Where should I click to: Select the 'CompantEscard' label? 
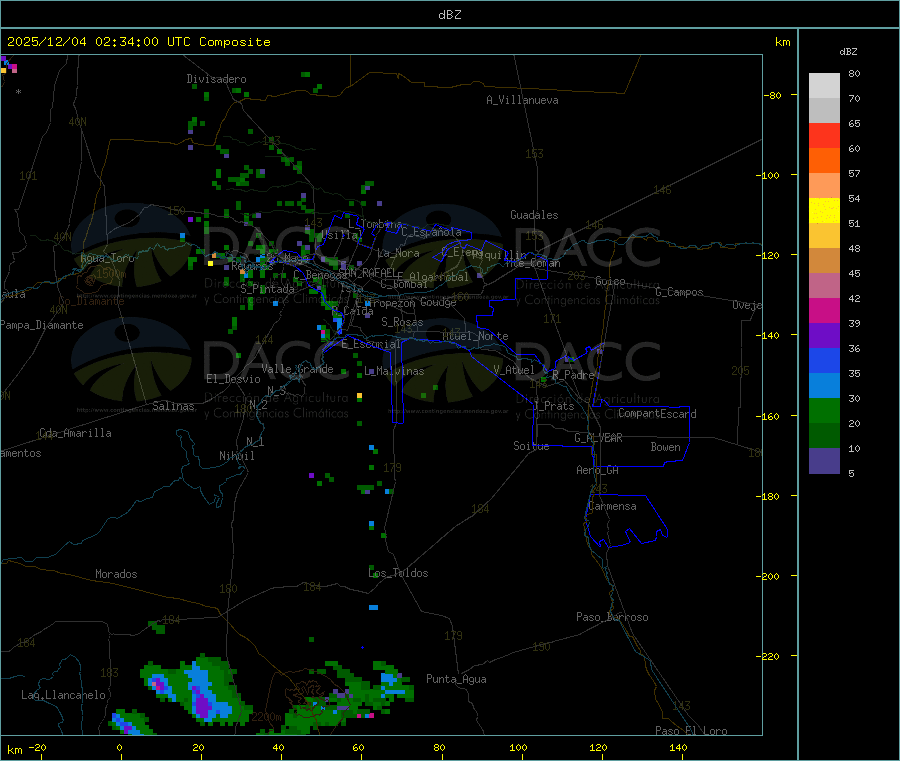pyautogui.click(x=657, y=414)
